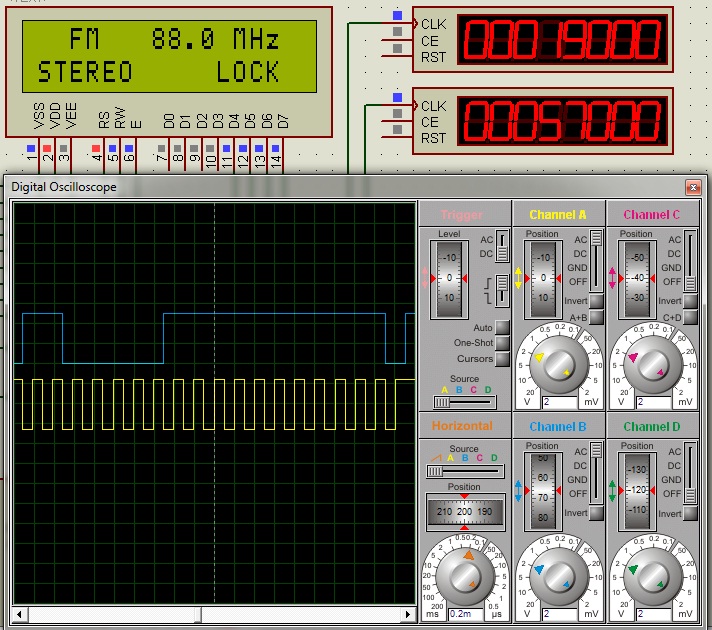The width and height of the screenshot is (712, 630).
Task: Click the bottom counter display 00057000
Action: point(562,120)
